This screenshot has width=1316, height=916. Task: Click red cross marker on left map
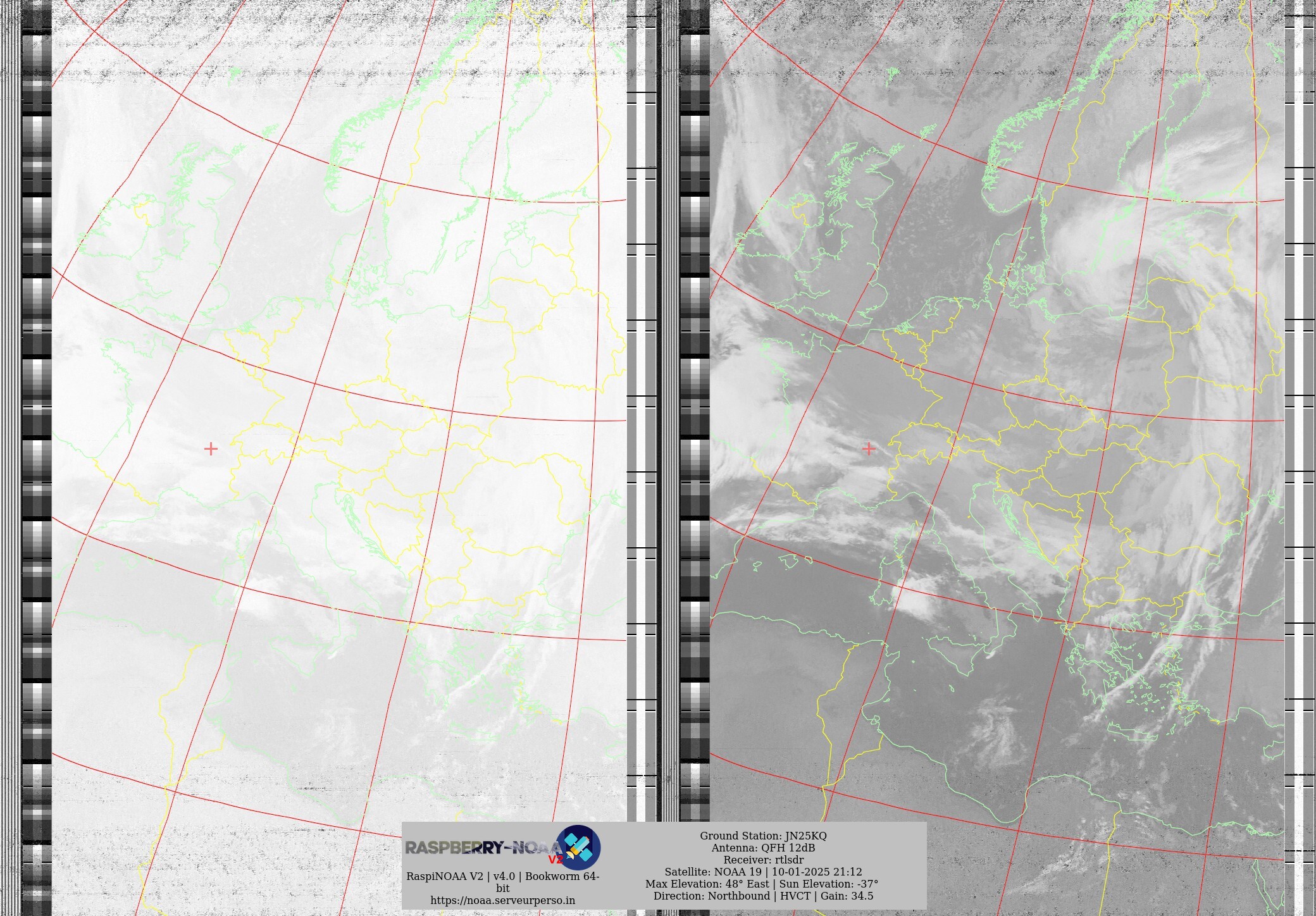coord(211,449)
